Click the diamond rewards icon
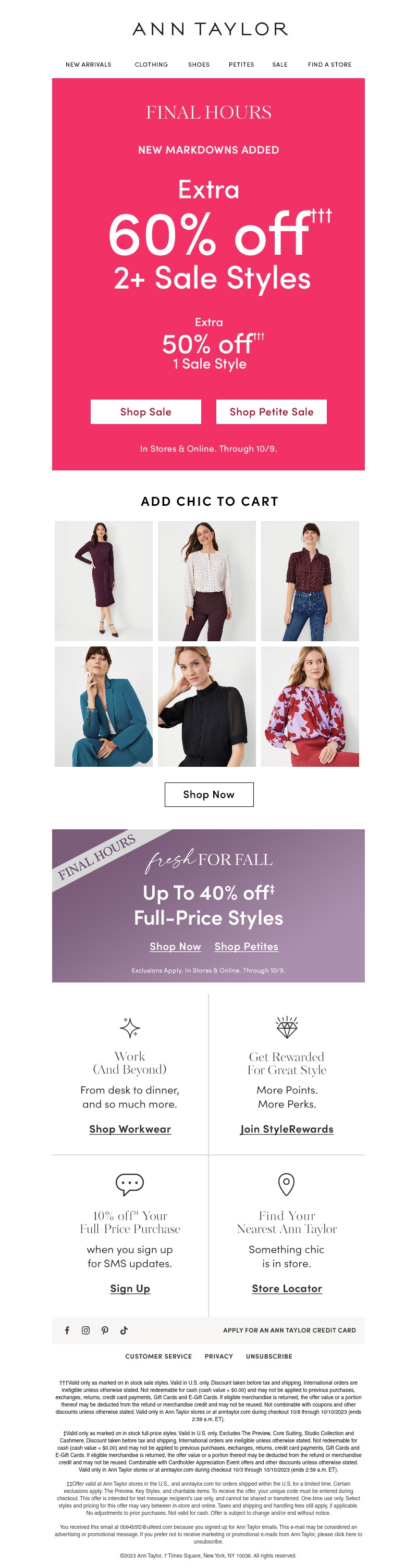Image resolution: width=417 pixels, height=1568 pixels. pyautogui.click(x=287, y=1027)
